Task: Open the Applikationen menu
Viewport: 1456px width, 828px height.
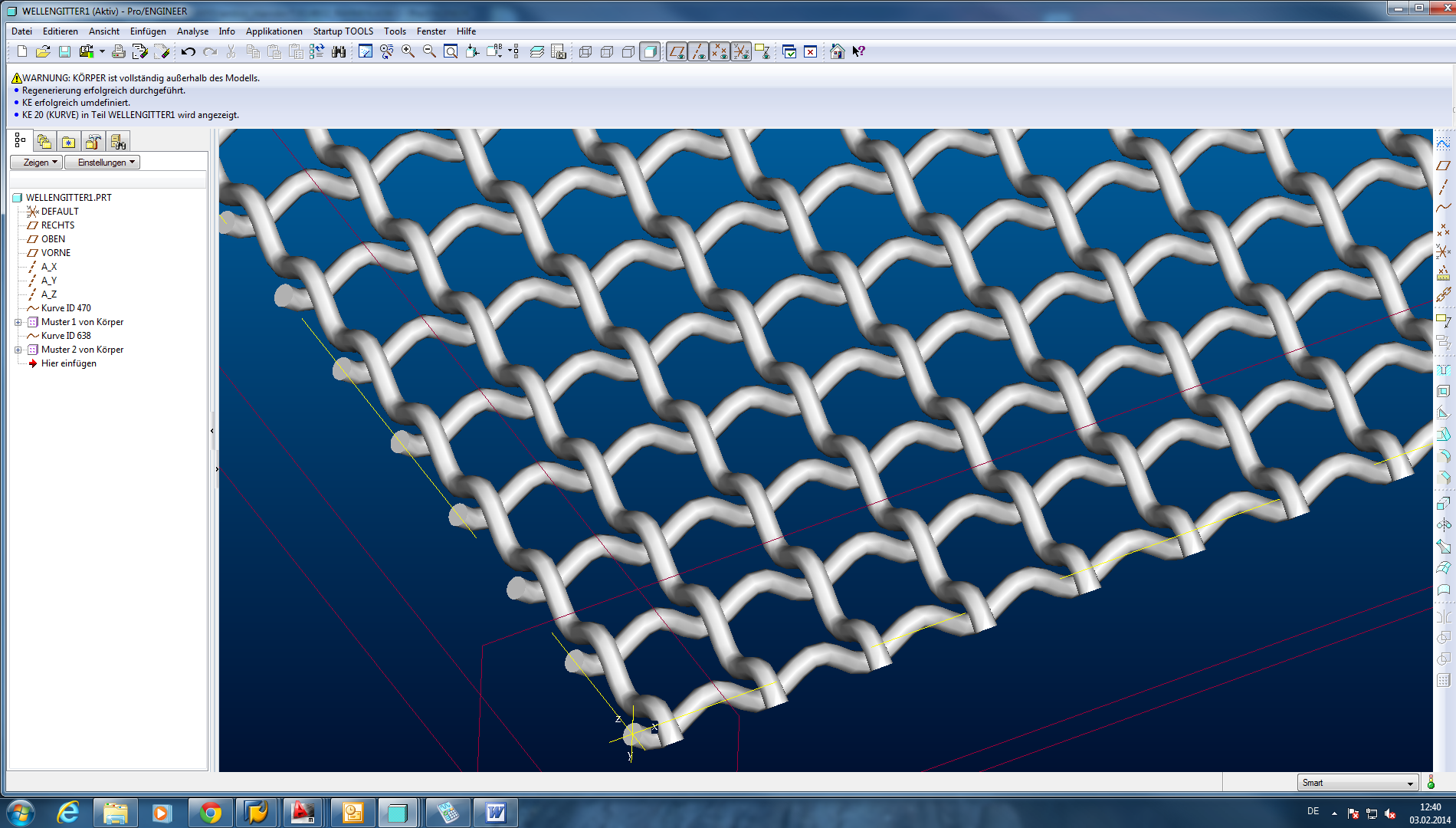Action: pos(274,31)
